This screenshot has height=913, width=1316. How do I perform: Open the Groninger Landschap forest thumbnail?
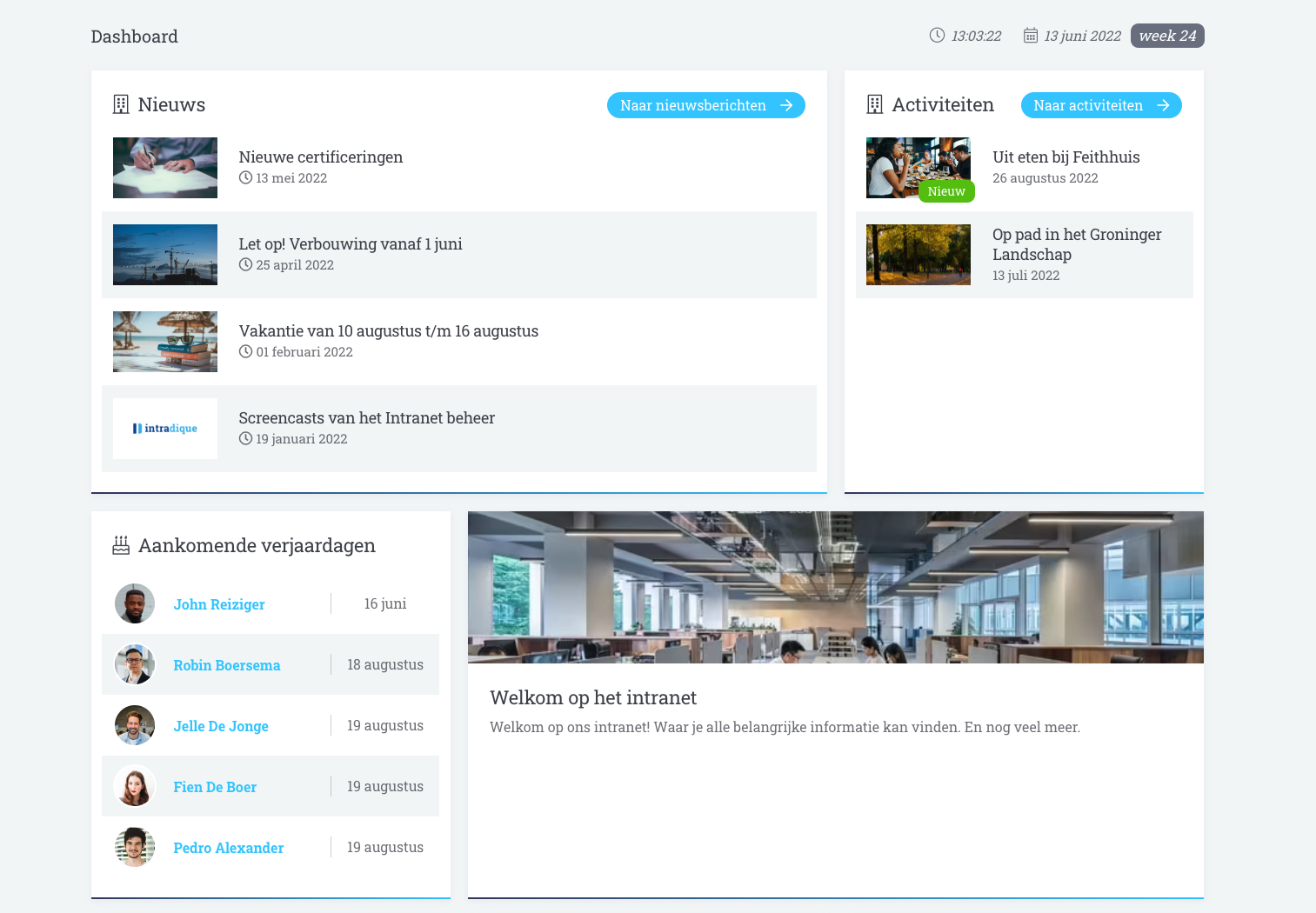pos(919,255)
